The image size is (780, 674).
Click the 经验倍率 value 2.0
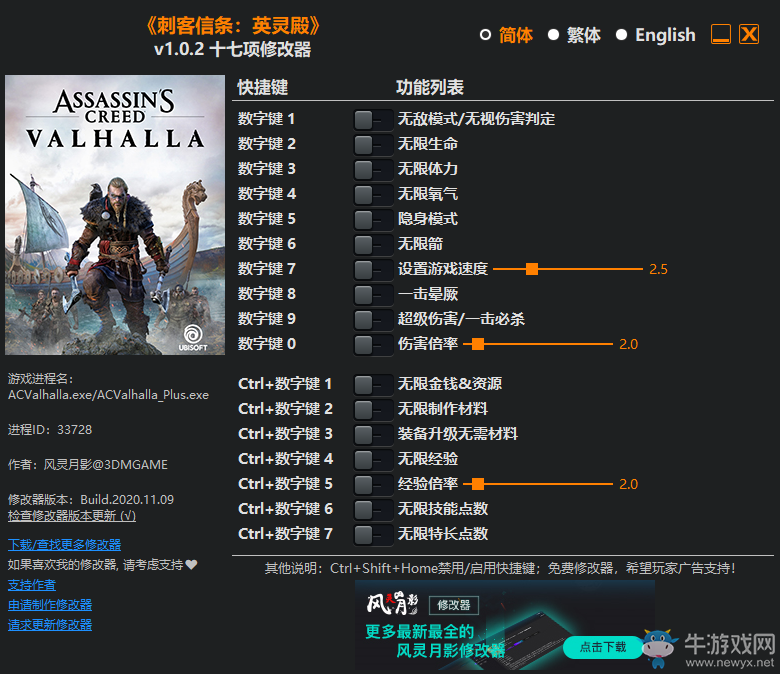click(628, 484)
